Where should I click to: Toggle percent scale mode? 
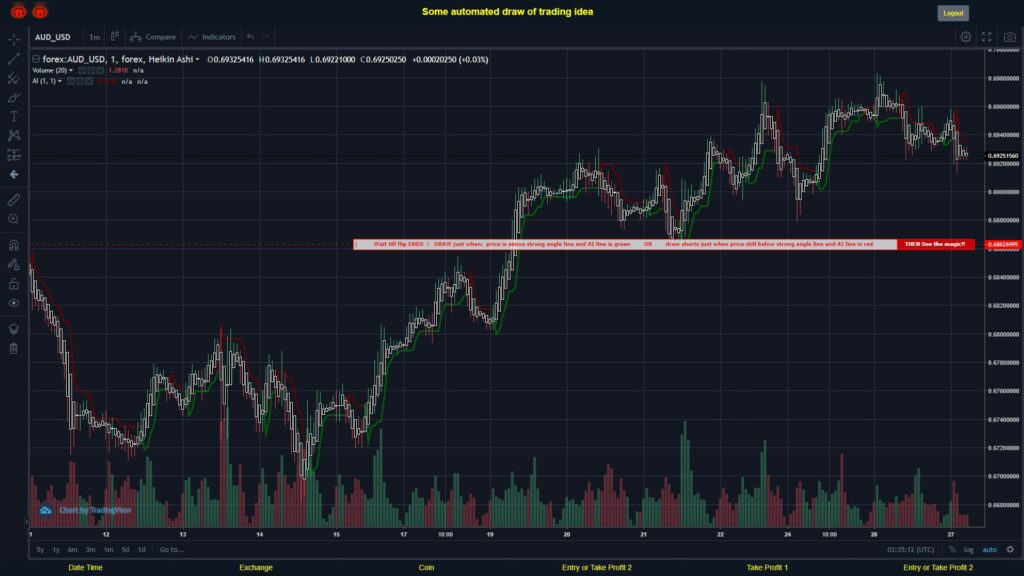pos(952,550)
